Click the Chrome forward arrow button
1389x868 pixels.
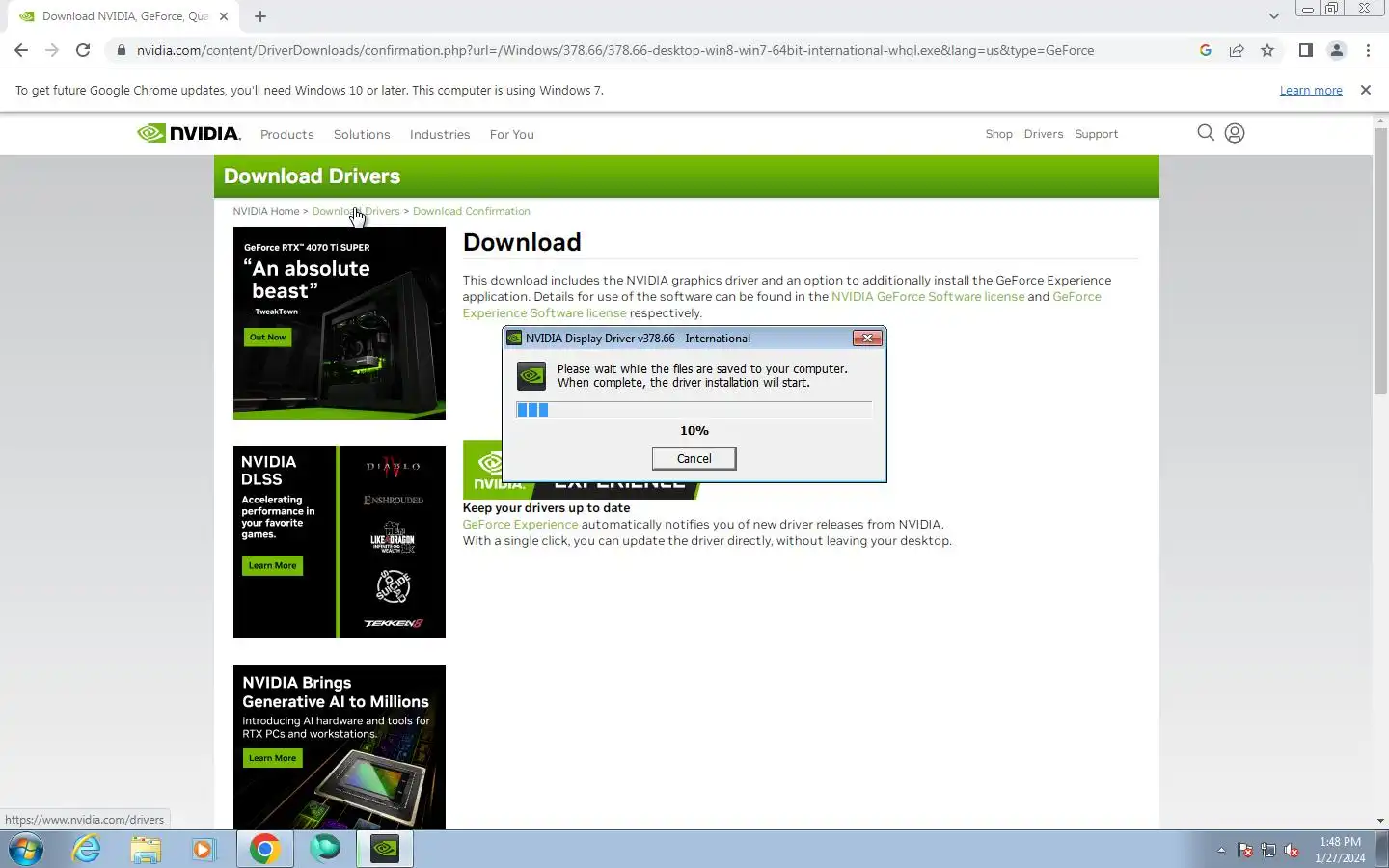pyautogui.click(x=52, y=50)
